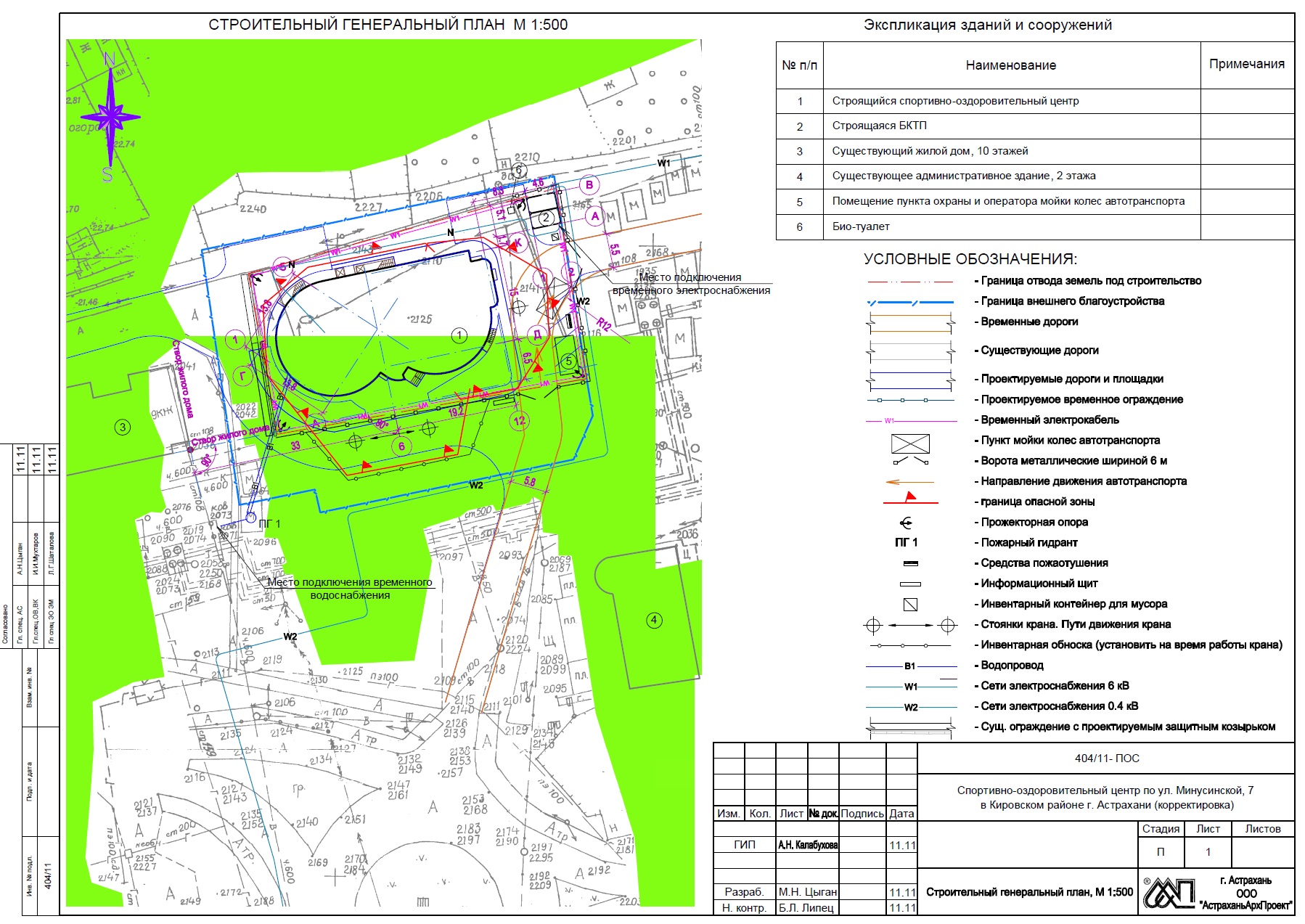
Task: Click the guard post and wheel wash operator row
Action: tap(1035, 201)
